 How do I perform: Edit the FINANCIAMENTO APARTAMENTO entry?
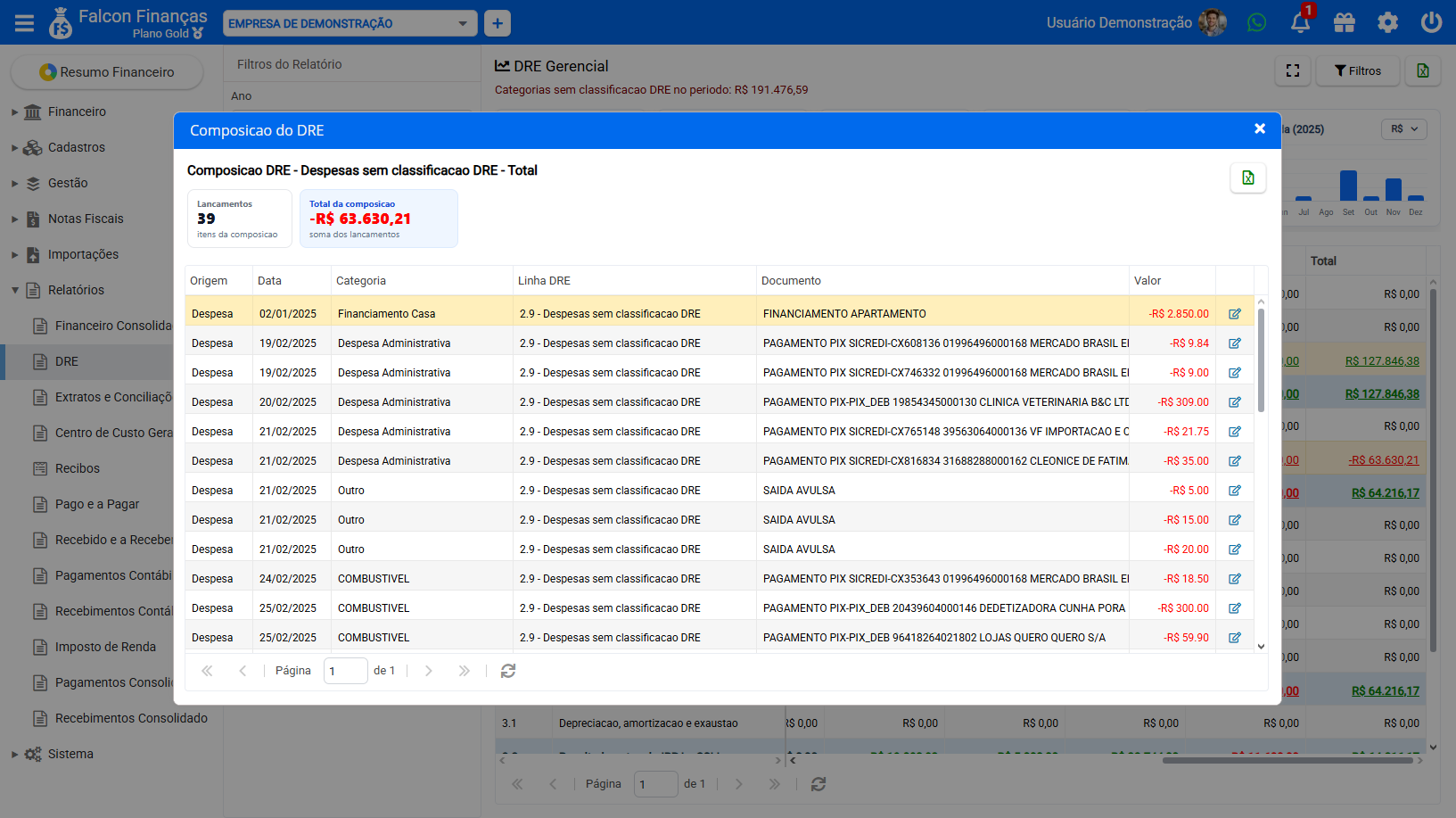click(1235, 314)
